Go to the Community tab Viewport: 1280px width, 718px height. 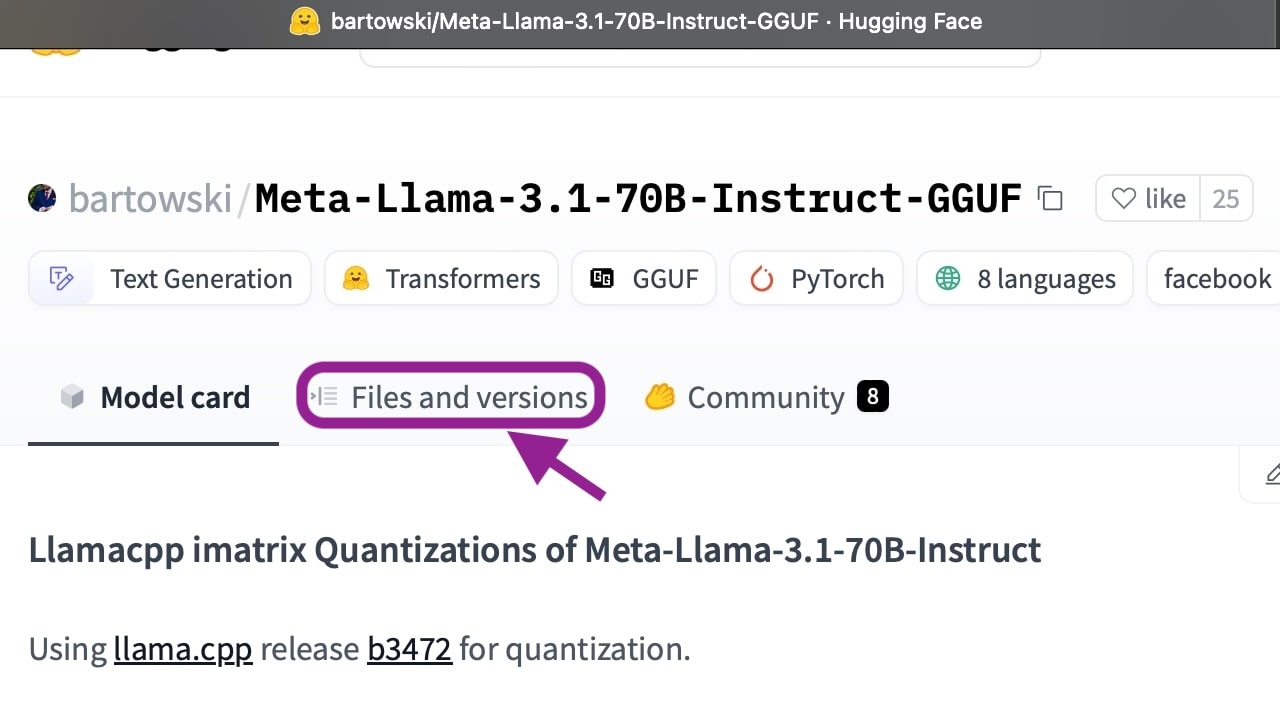(x=766, y=398)
